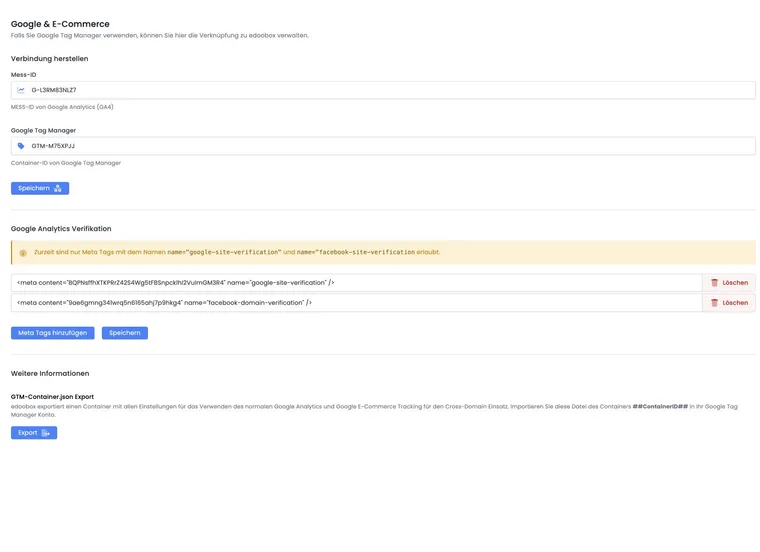760x552 pixels.
Task: Focus the Mess-ID input field
Action: click(x=383, y=90)
